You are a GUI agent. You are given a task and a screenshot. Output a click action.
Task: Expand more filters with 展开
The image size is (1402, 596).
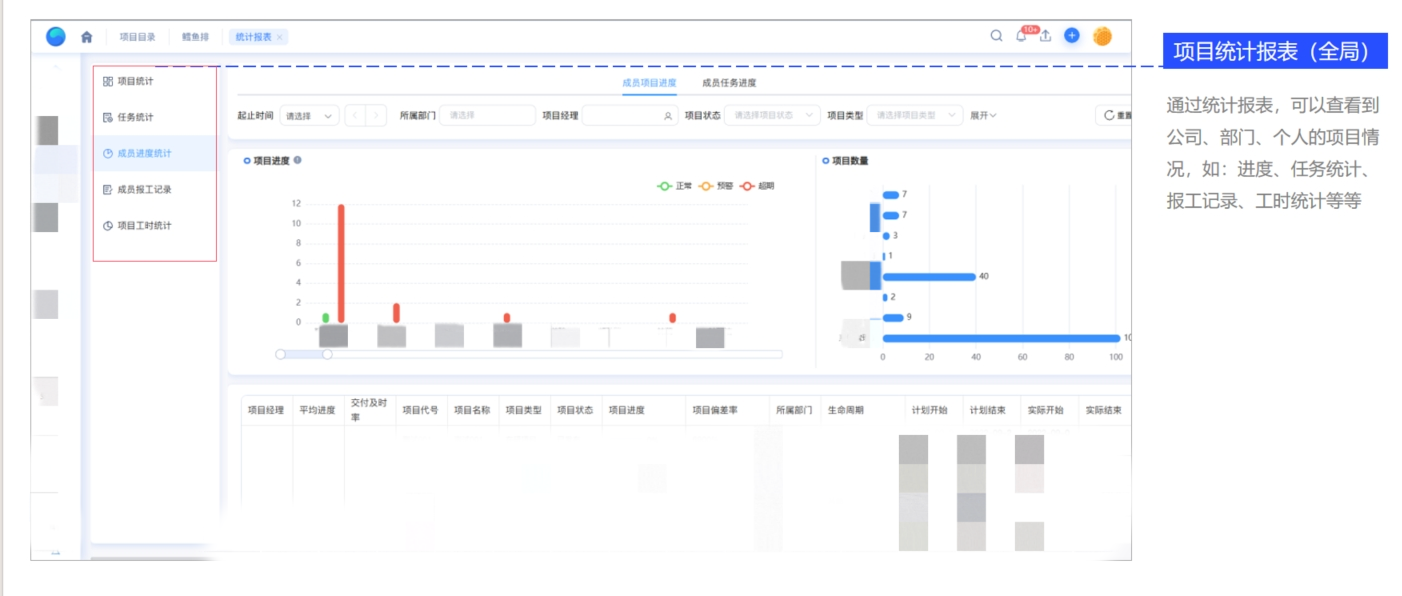983,116
